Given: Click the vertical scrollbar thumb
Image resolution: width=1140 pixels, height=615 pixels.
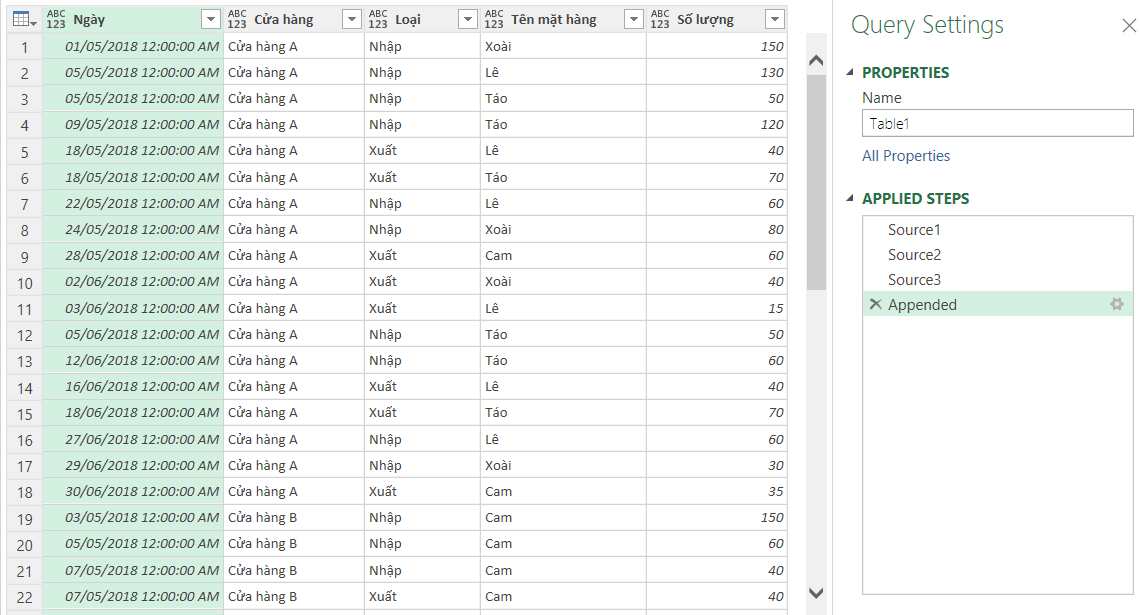Looking at the screenshot, I should (816, 182).
